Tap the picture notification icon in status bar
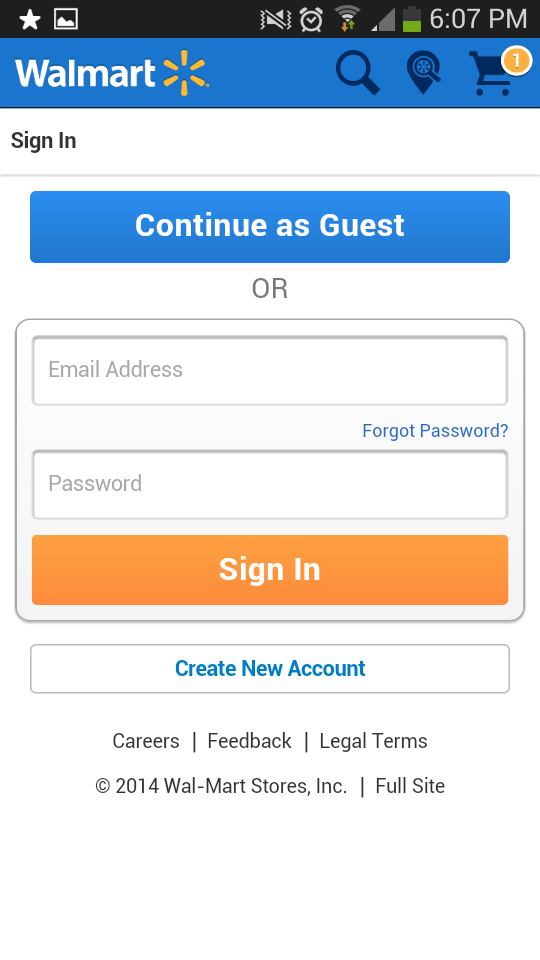The width and height of the screenshot is (540, 960). point(66,20)
